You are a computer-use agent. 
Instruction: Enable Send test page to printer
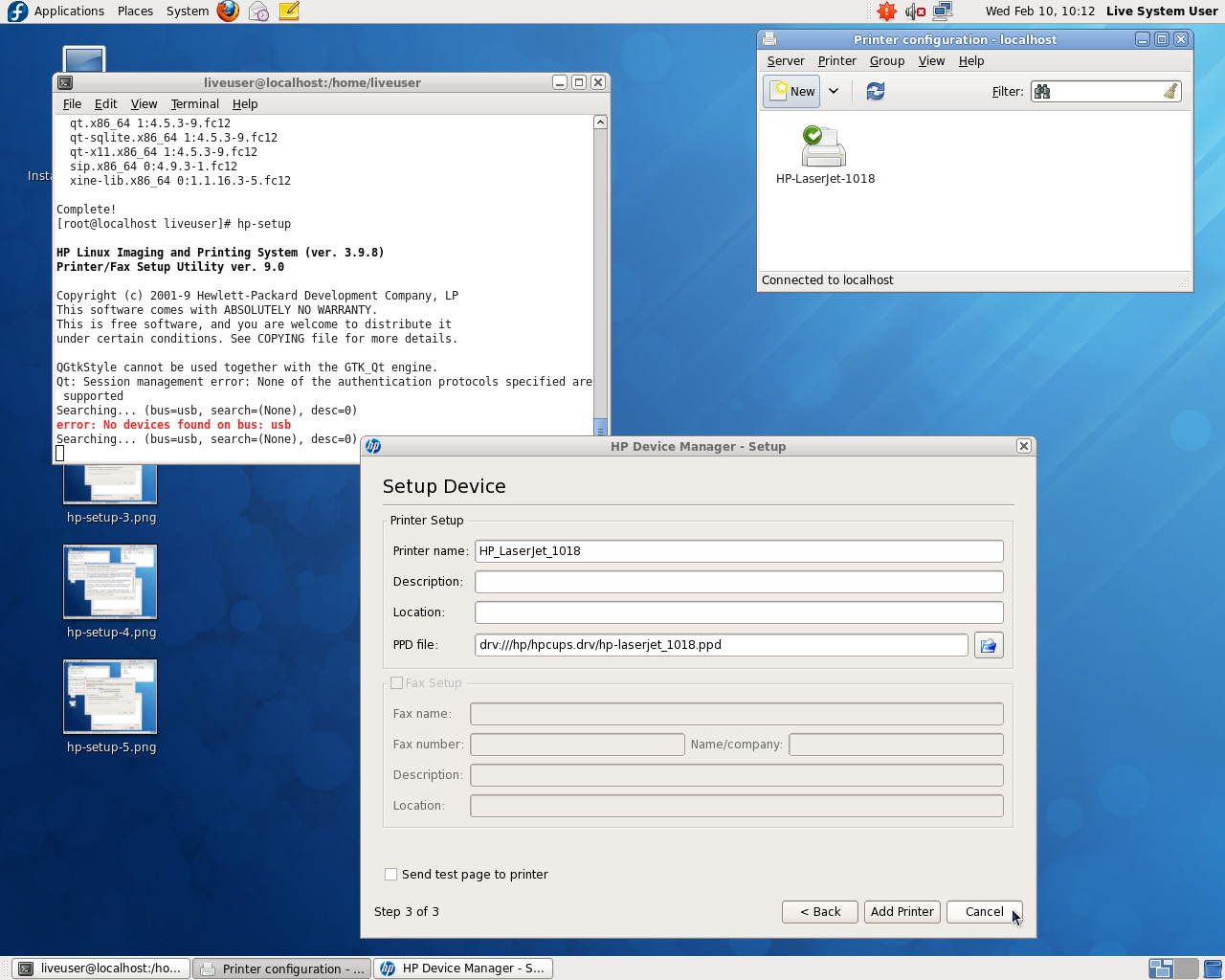point(390,874)
